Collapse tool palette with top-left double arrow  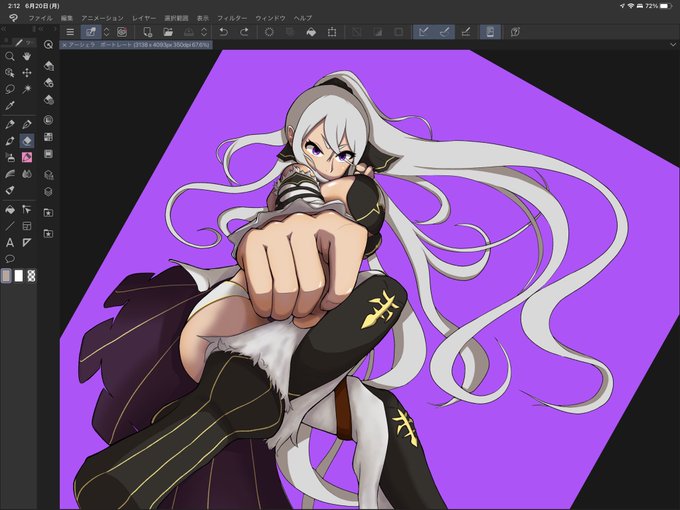click(x=3, y=29)
